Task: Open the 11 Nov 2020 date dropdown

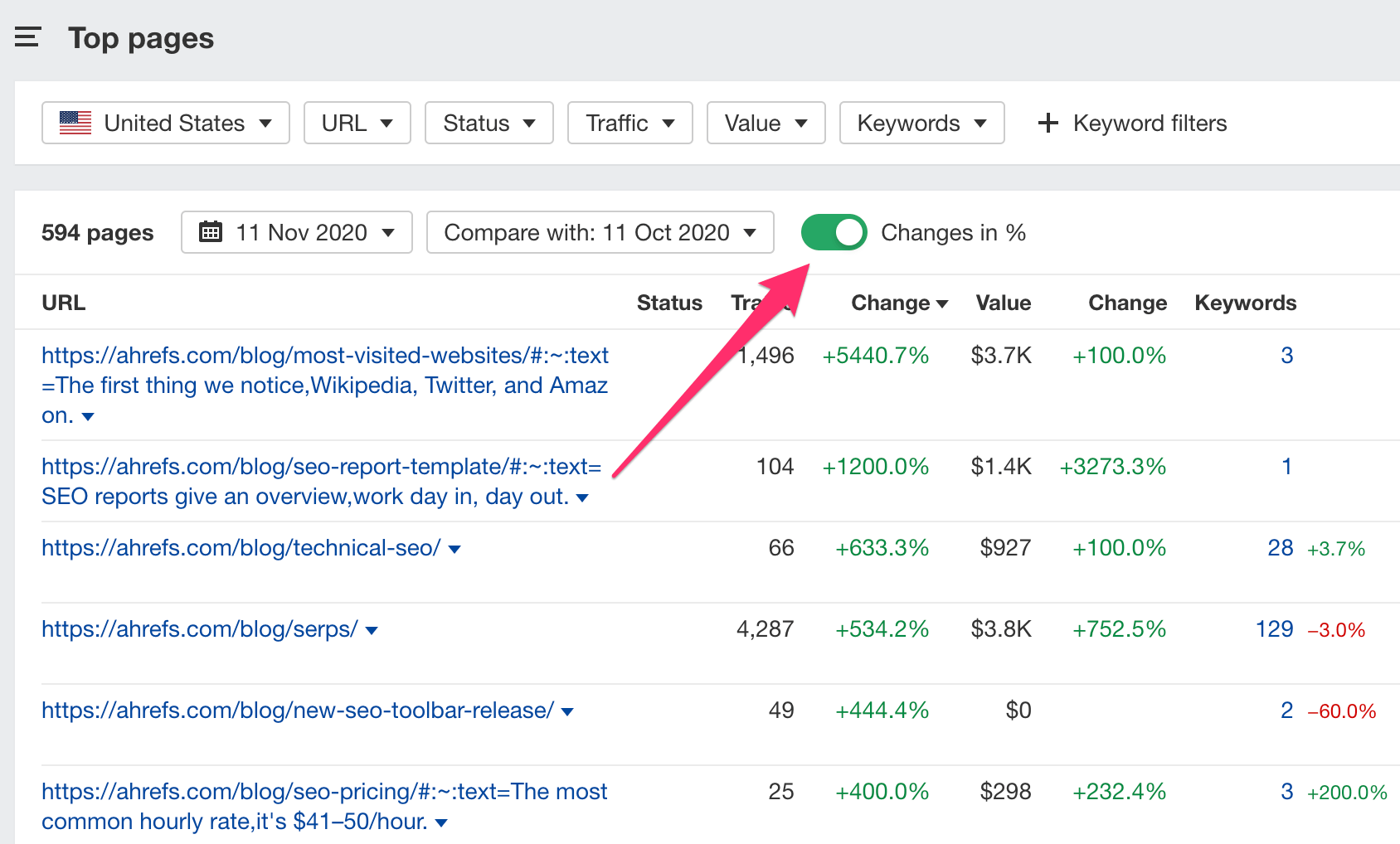Action: (x=296, y=232)
